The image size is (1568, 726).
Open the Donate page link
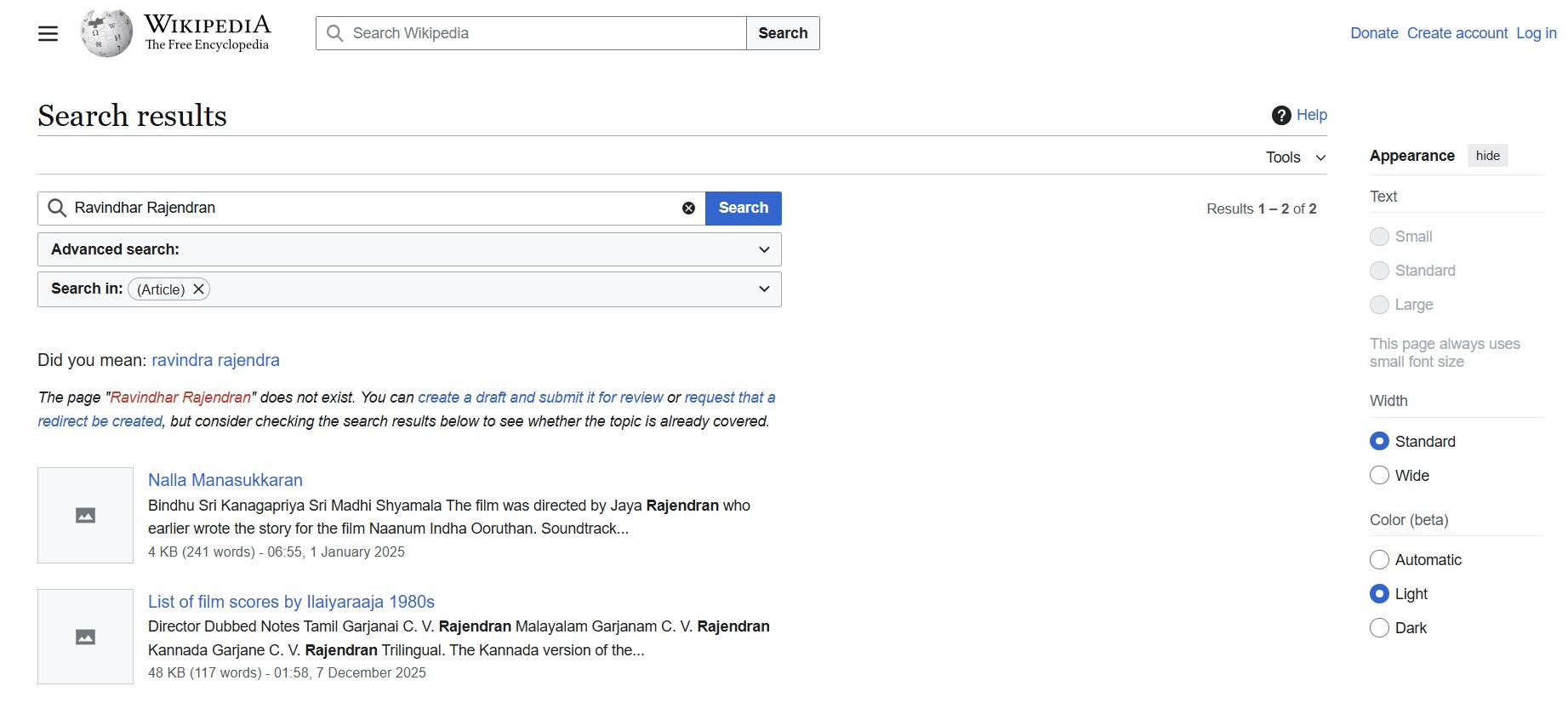pos(1374,33)
